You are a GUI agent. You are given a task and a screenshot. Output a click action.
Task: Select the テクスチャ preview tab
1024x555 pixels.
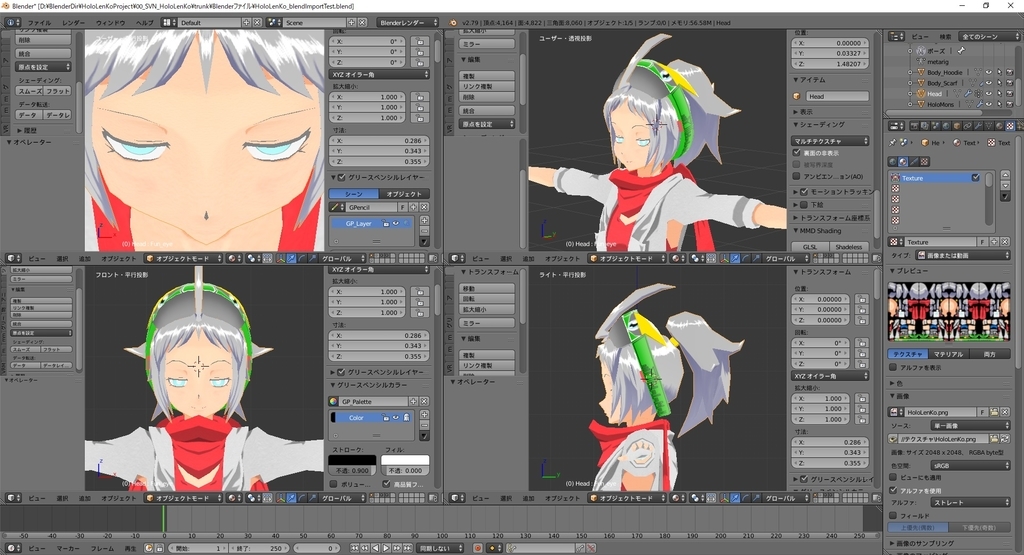[908, 354]
